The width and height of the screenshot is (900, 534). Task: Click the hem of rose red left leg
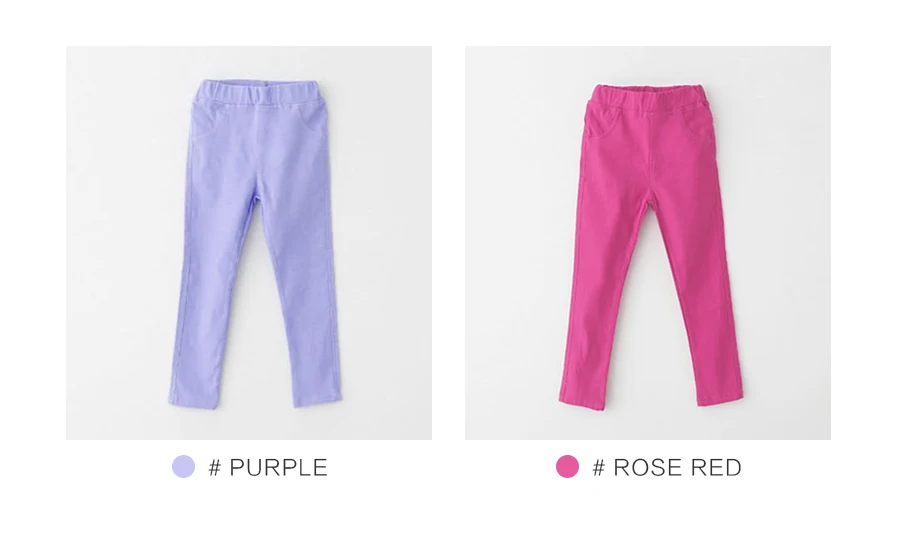[582, 401]
